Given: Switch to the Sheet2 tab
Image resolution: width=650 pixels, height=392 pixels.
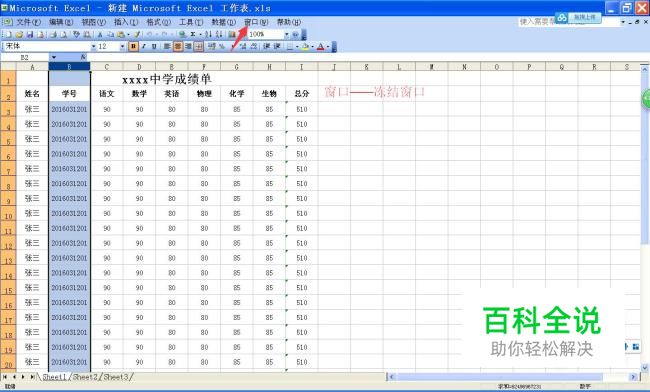Looking at the screenshot, I should pyautogui.click(x=85, y=377).
